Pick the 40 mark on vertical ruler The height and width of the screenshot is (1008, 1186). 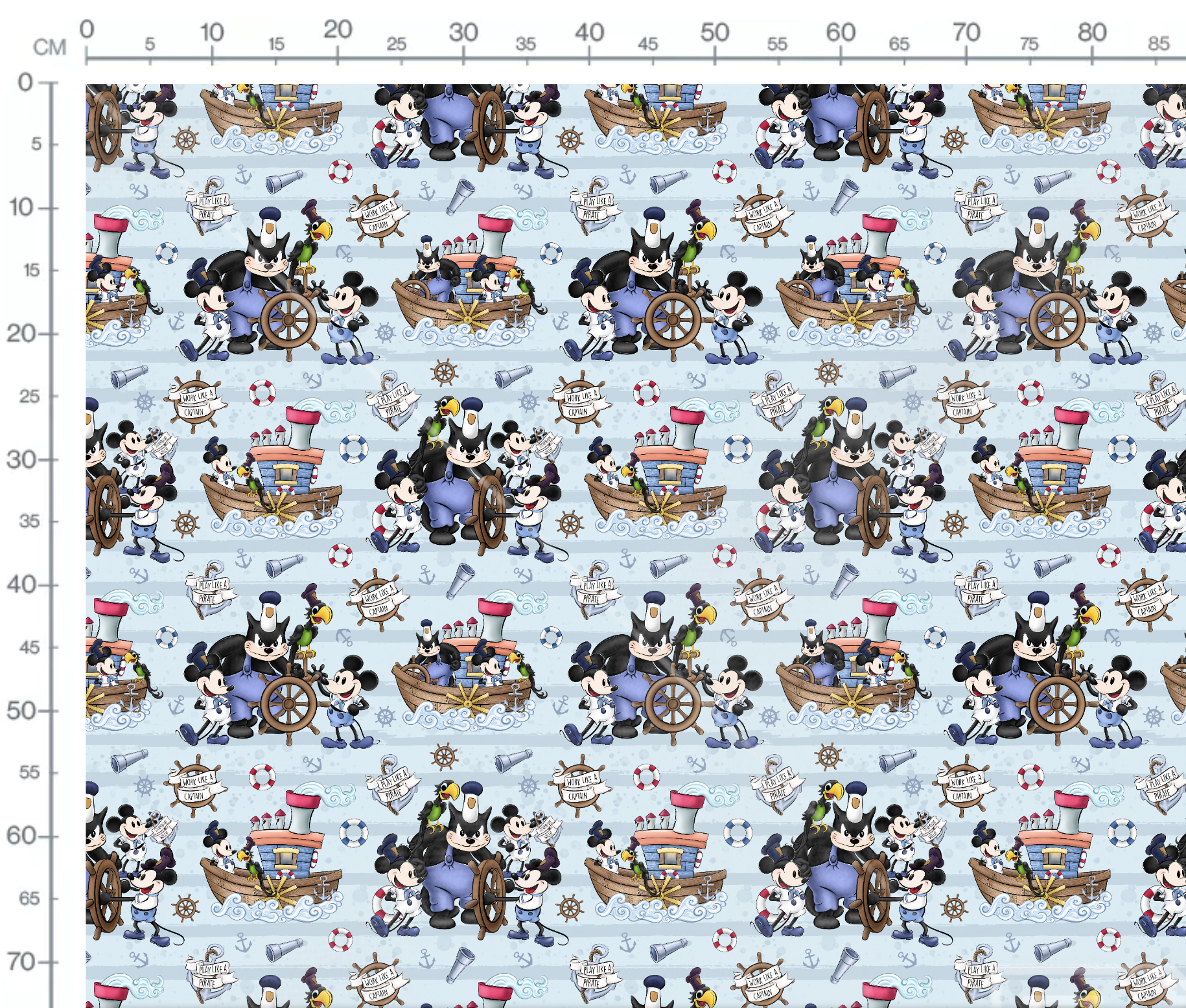21,584
